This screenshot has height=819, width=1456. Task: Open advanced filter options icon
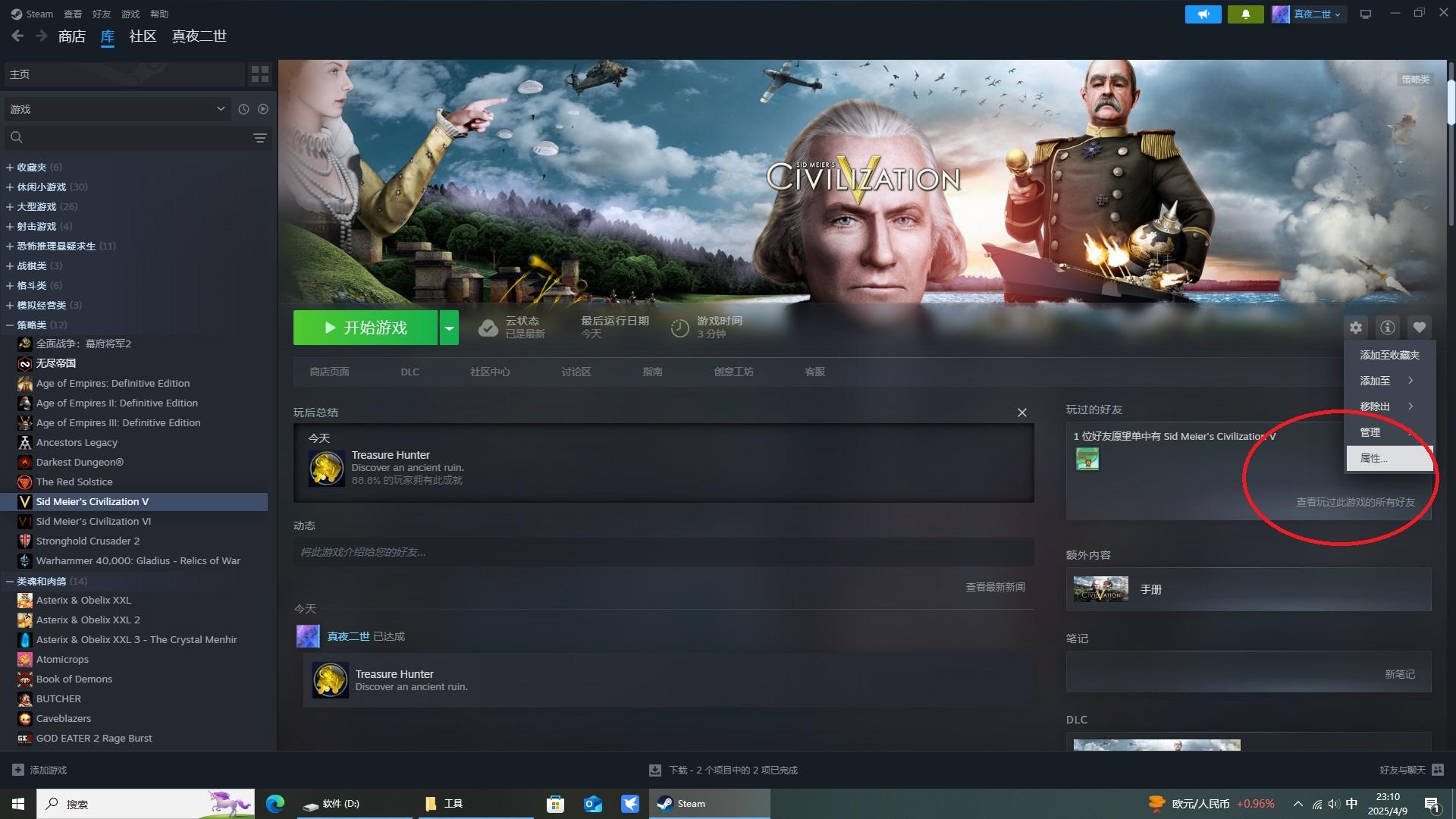pos(259,138)
